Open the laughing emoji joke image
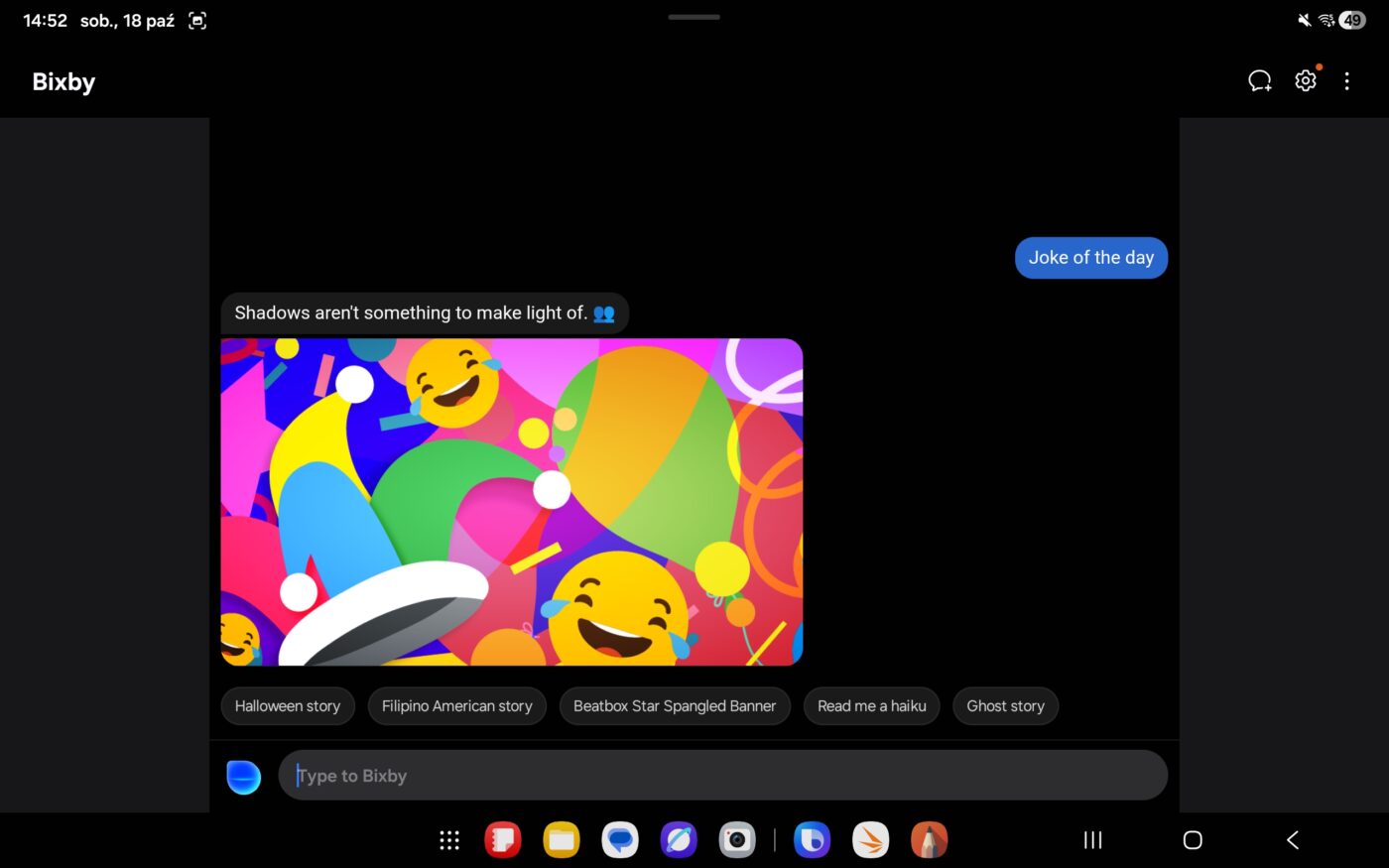The image size is (1389, 868). [511, 502]
